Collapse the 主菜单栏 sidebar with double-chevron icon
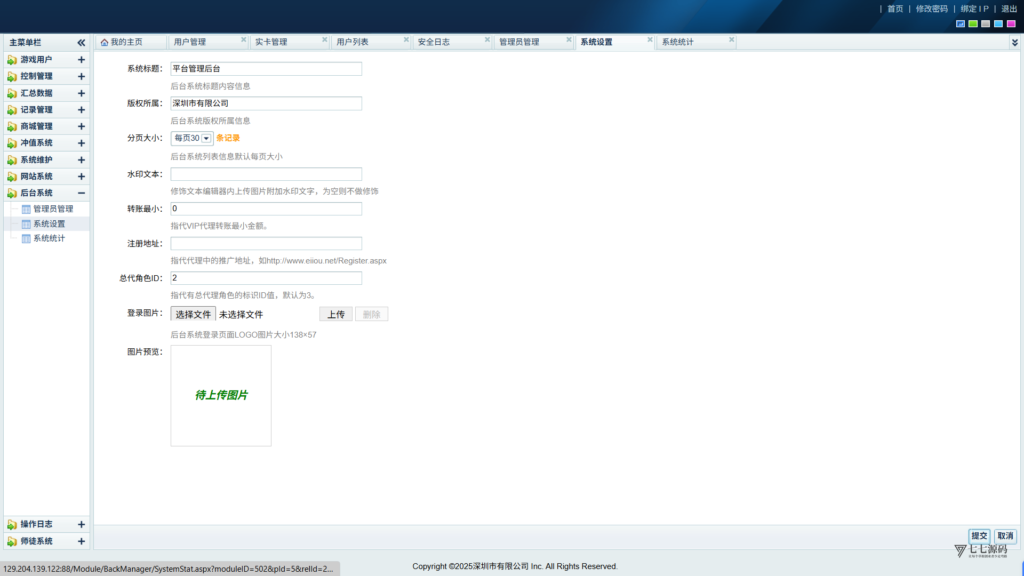The image size is (1024, 576). tap(81, 42)
